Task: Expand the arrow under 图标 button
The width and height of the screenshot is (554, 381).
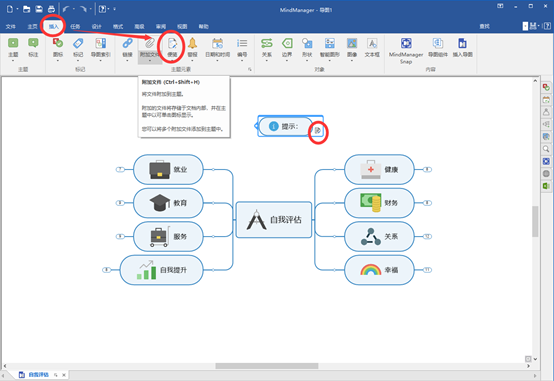Action: pyautogui.click(x=58, y=61)
